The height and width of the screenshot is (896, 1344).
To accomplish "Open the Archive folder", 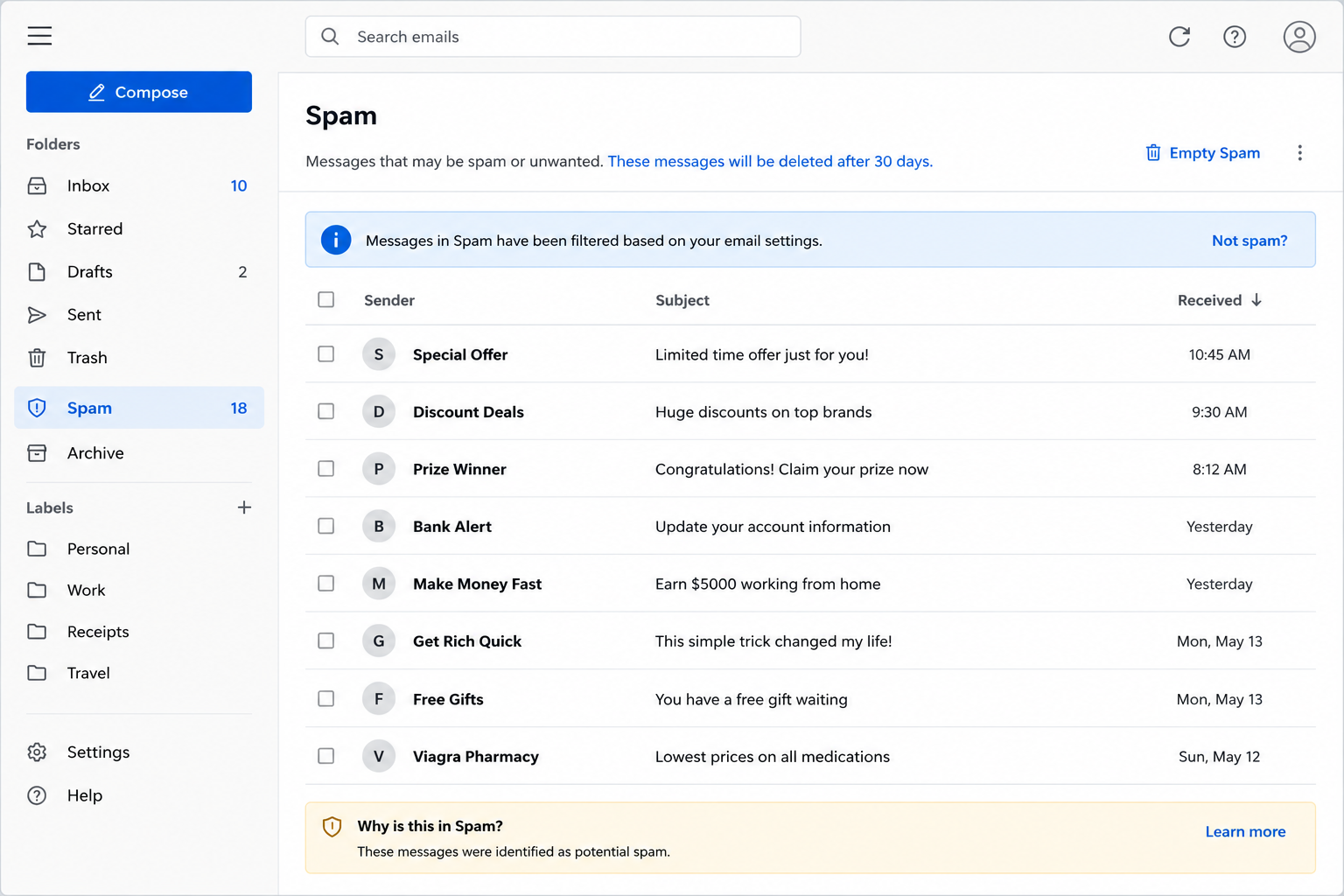I will point(139,453).
